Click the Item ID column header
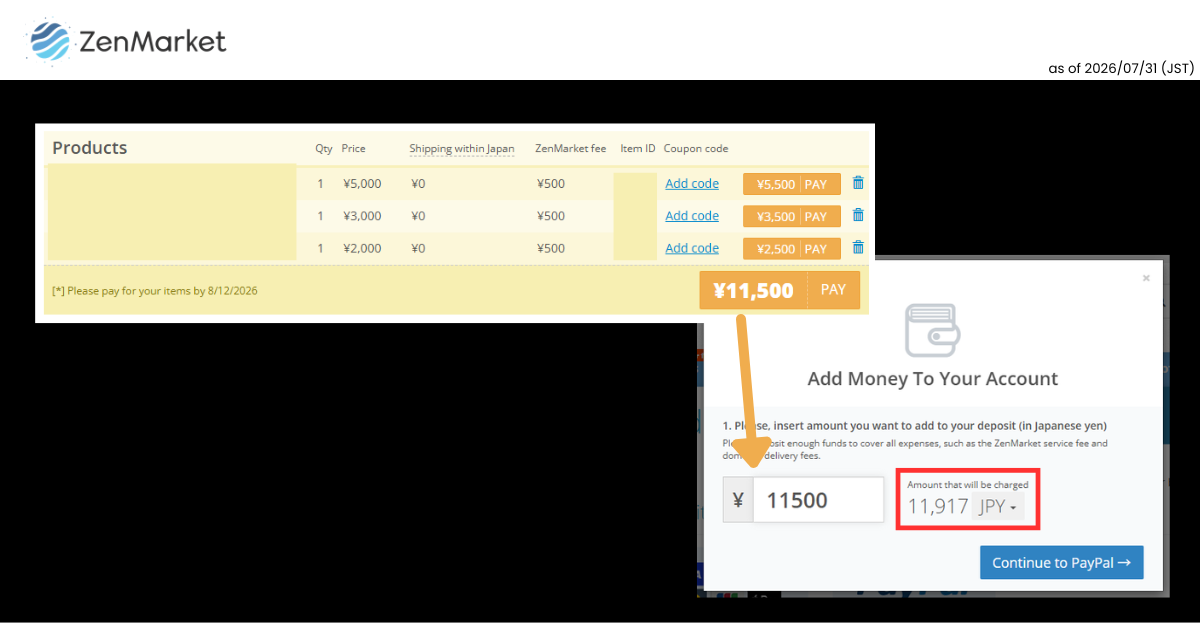 click(x=638, y=148)
